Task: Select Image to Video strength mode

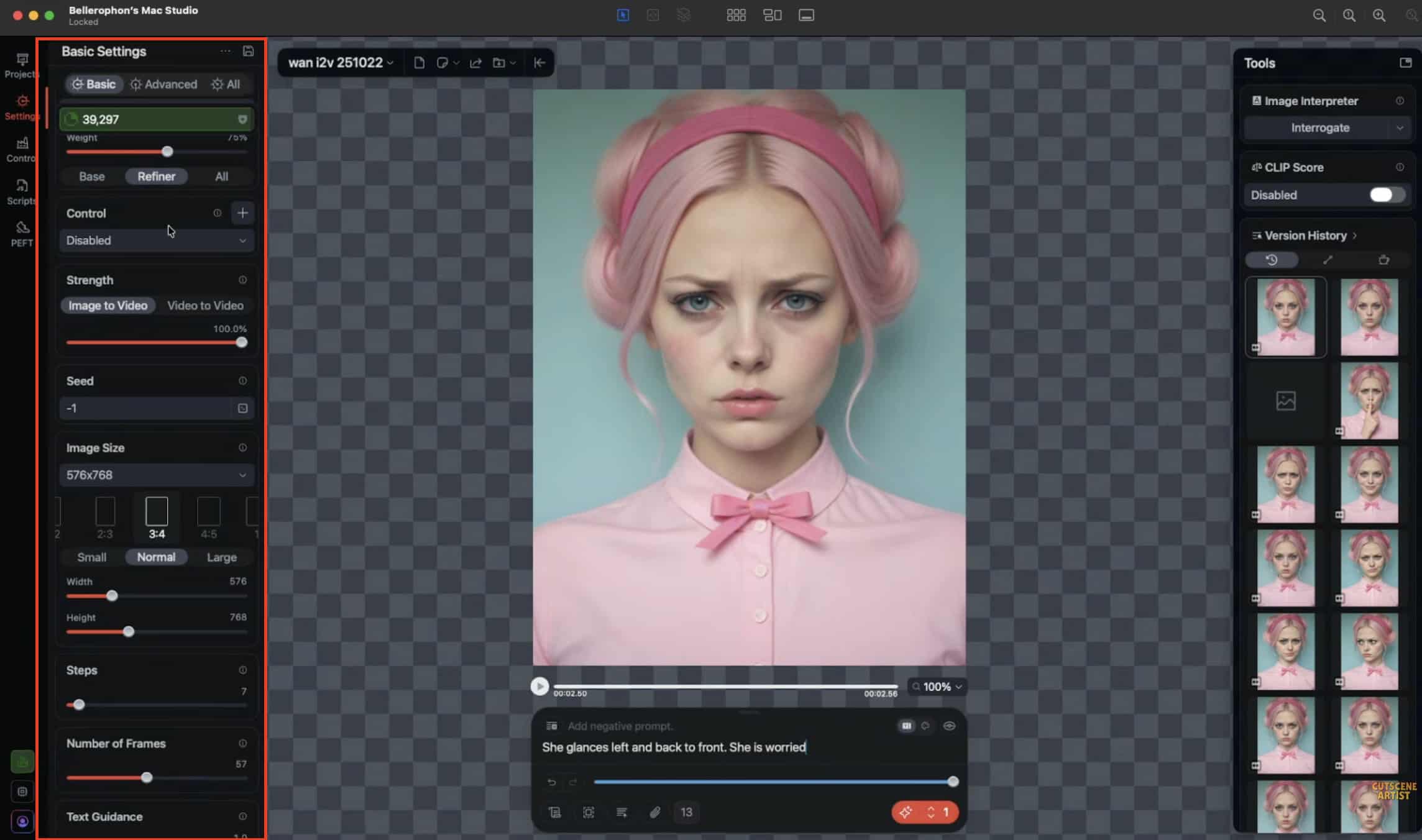Action: 108,306
